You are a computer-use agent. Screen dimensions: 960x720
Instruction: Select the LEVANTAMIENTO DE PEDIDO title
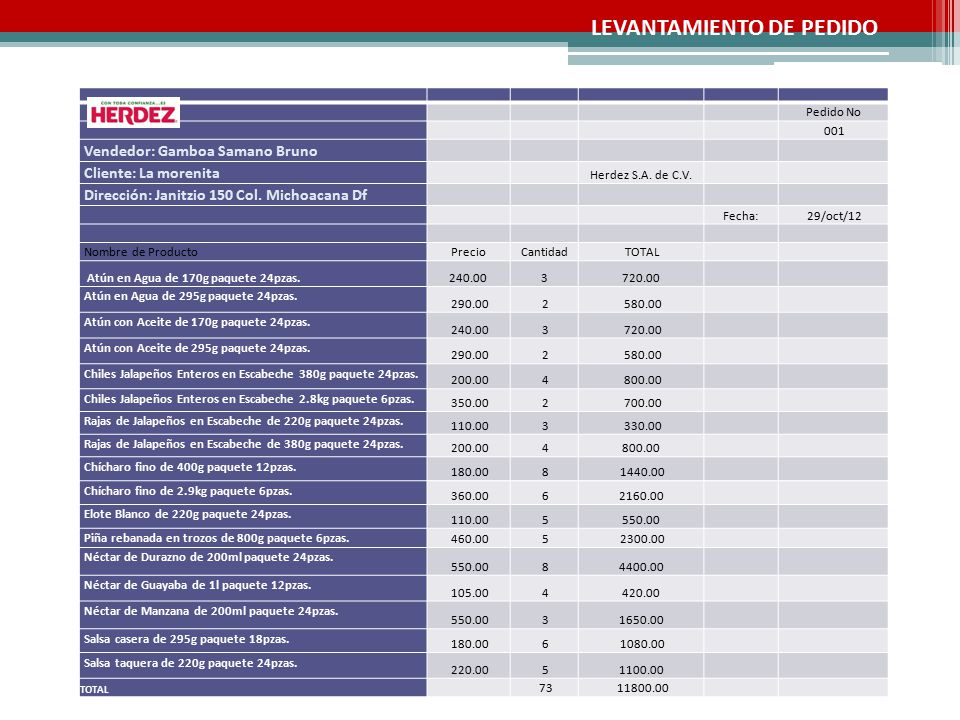734,28
